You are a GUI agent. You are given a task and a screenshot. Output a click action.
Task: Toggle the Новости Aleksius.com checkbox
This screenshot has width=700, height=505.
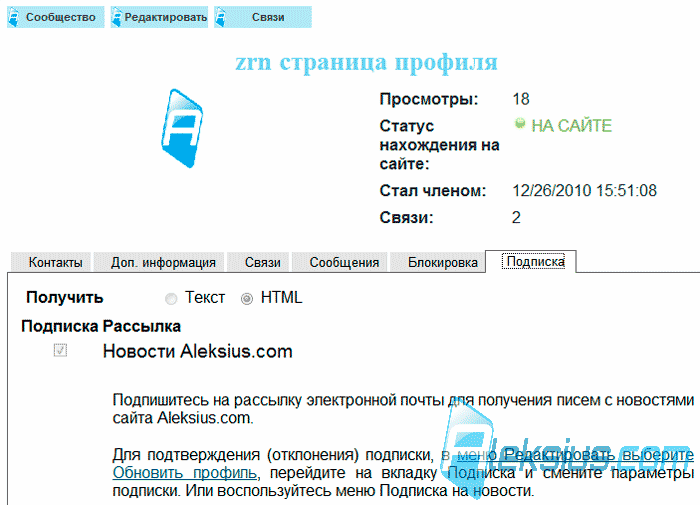[x=60, y=350]
